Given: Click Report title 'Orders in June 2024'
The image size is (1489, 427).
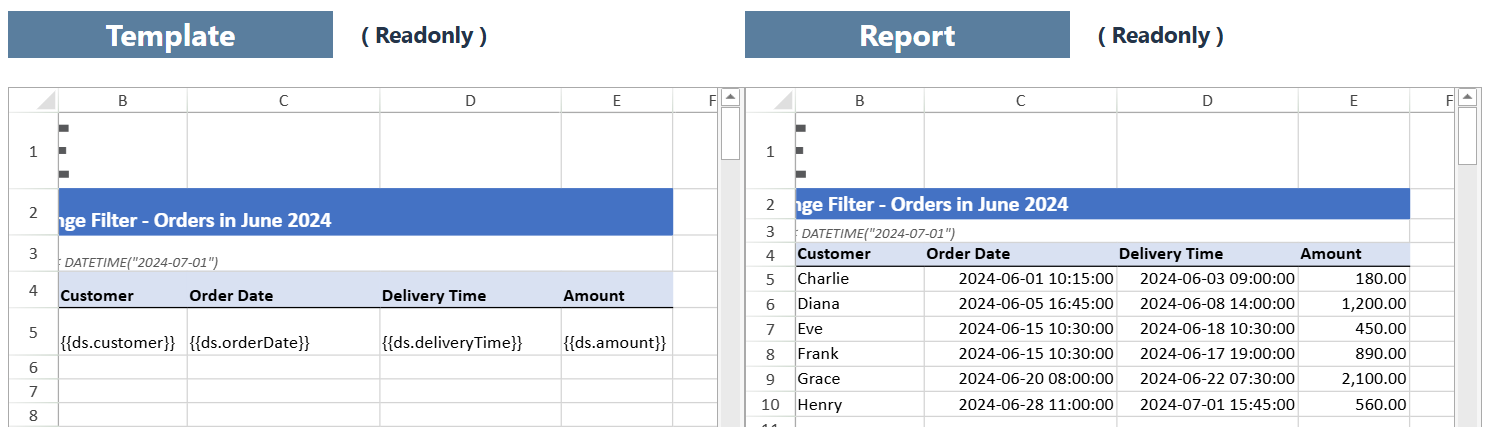Looking at the screenshot, I should click(x=980, y=204).
